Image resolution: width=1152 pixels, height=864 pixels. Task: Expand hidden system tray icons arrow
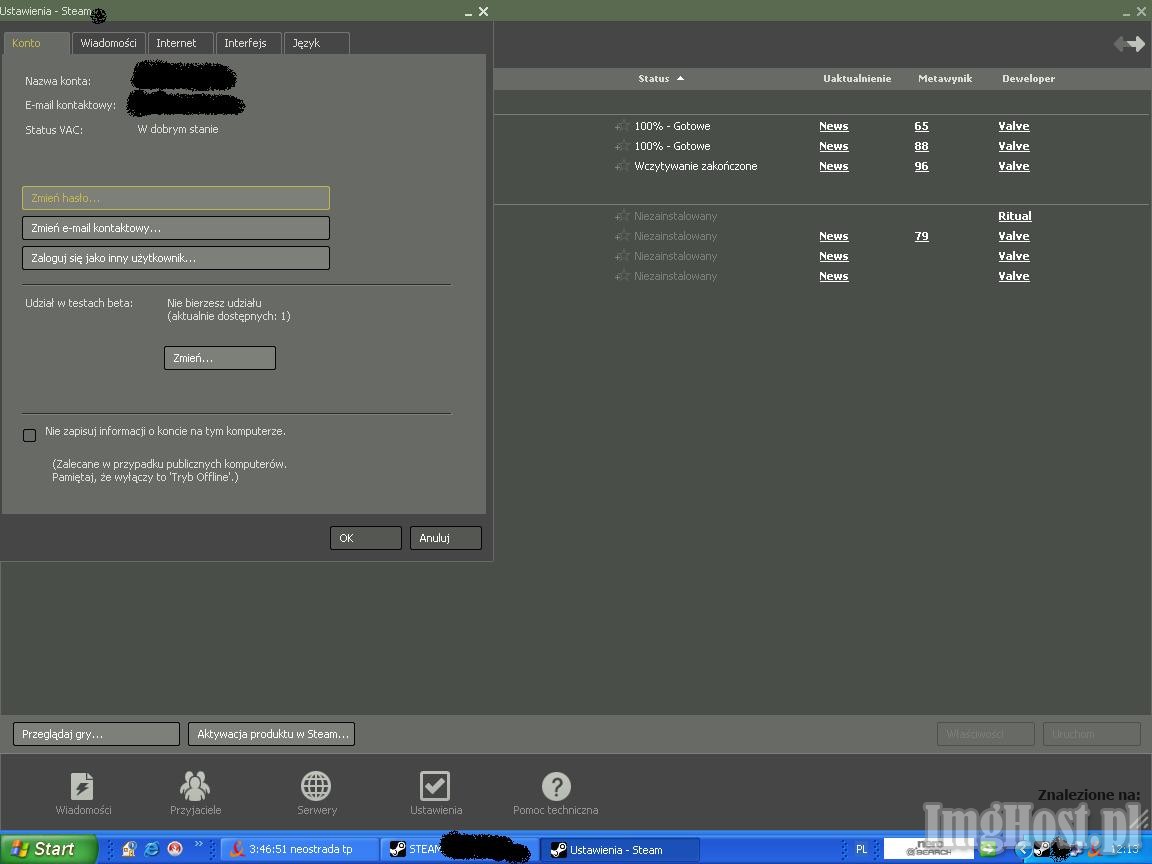pyautogui.click(x=1021, y=849)
